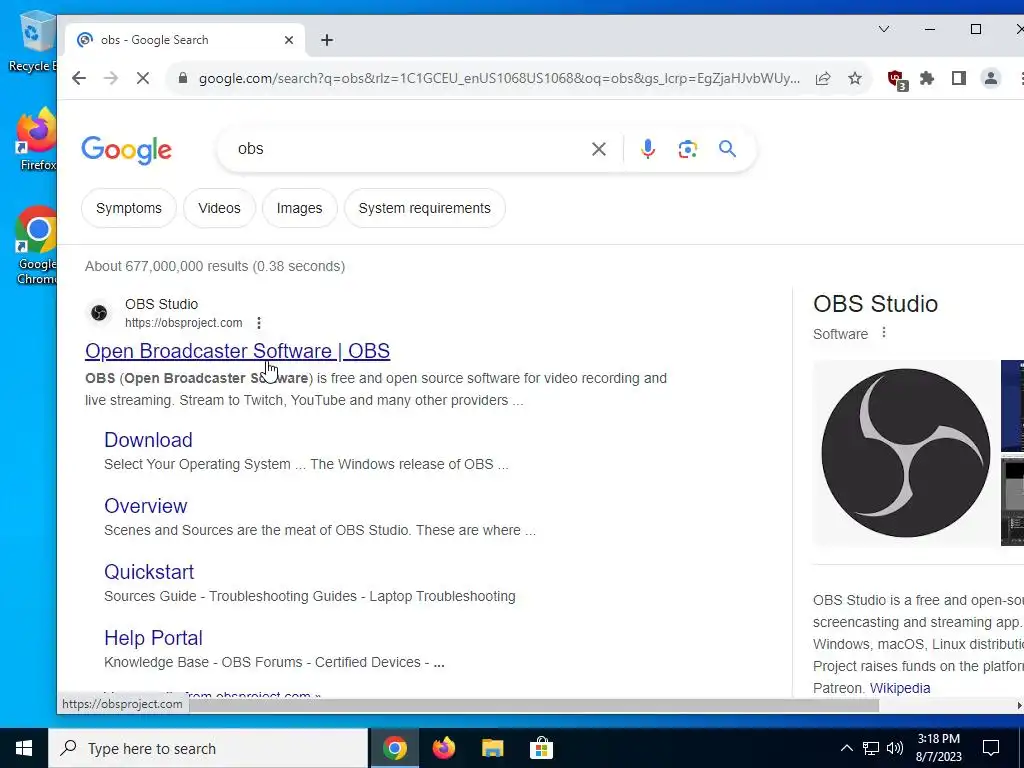Open Chrome from the taskbar
The width and height of the screenshot is (1024, 768).
point(394,748)
